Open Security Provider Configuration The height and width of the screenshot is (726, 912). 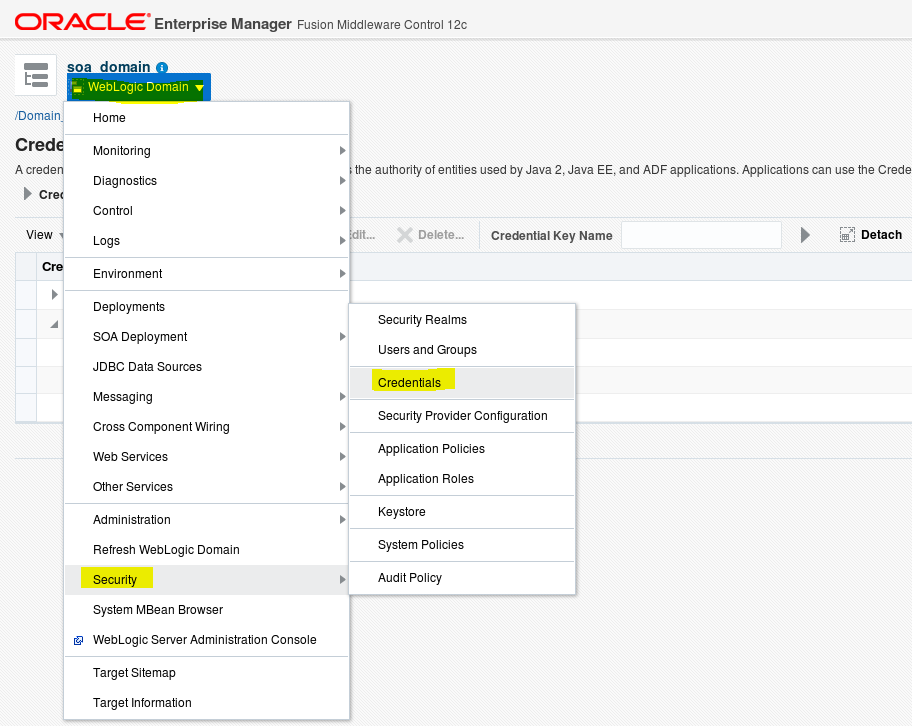(x=462, y=416)
